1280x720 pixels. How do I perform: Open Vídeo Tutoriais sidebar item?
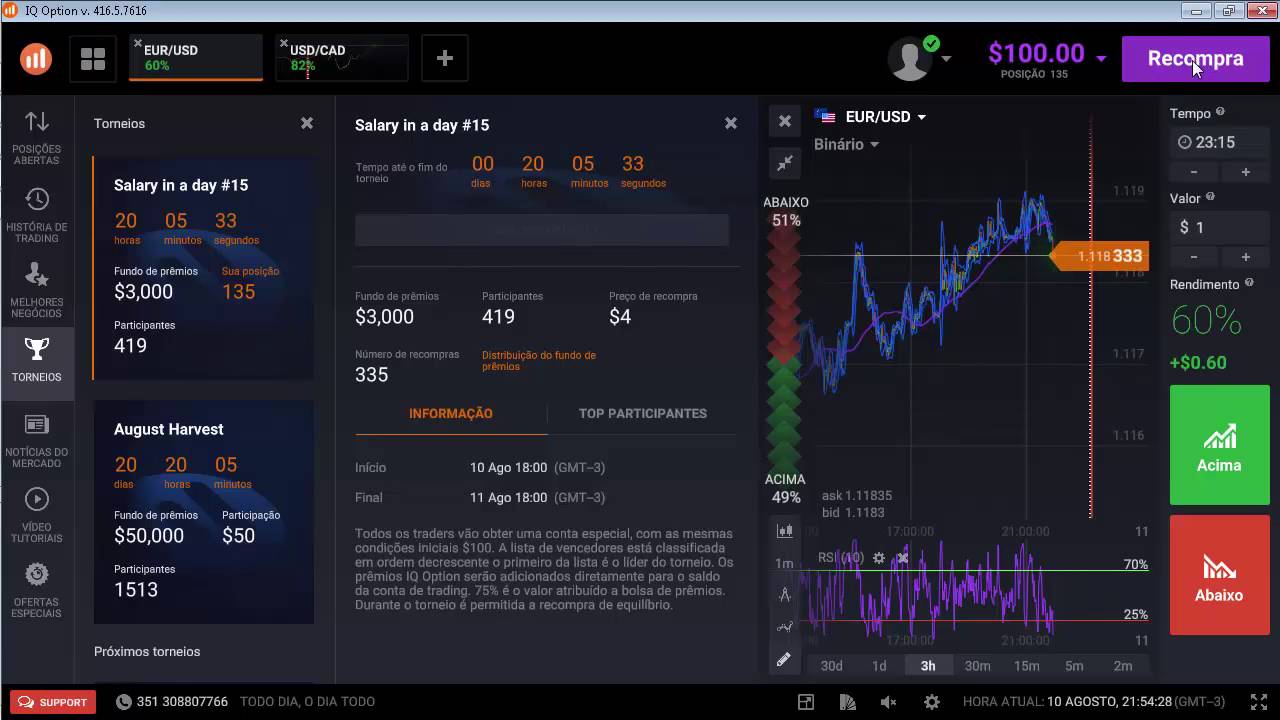pyautogui.click(x=37, y=515)
